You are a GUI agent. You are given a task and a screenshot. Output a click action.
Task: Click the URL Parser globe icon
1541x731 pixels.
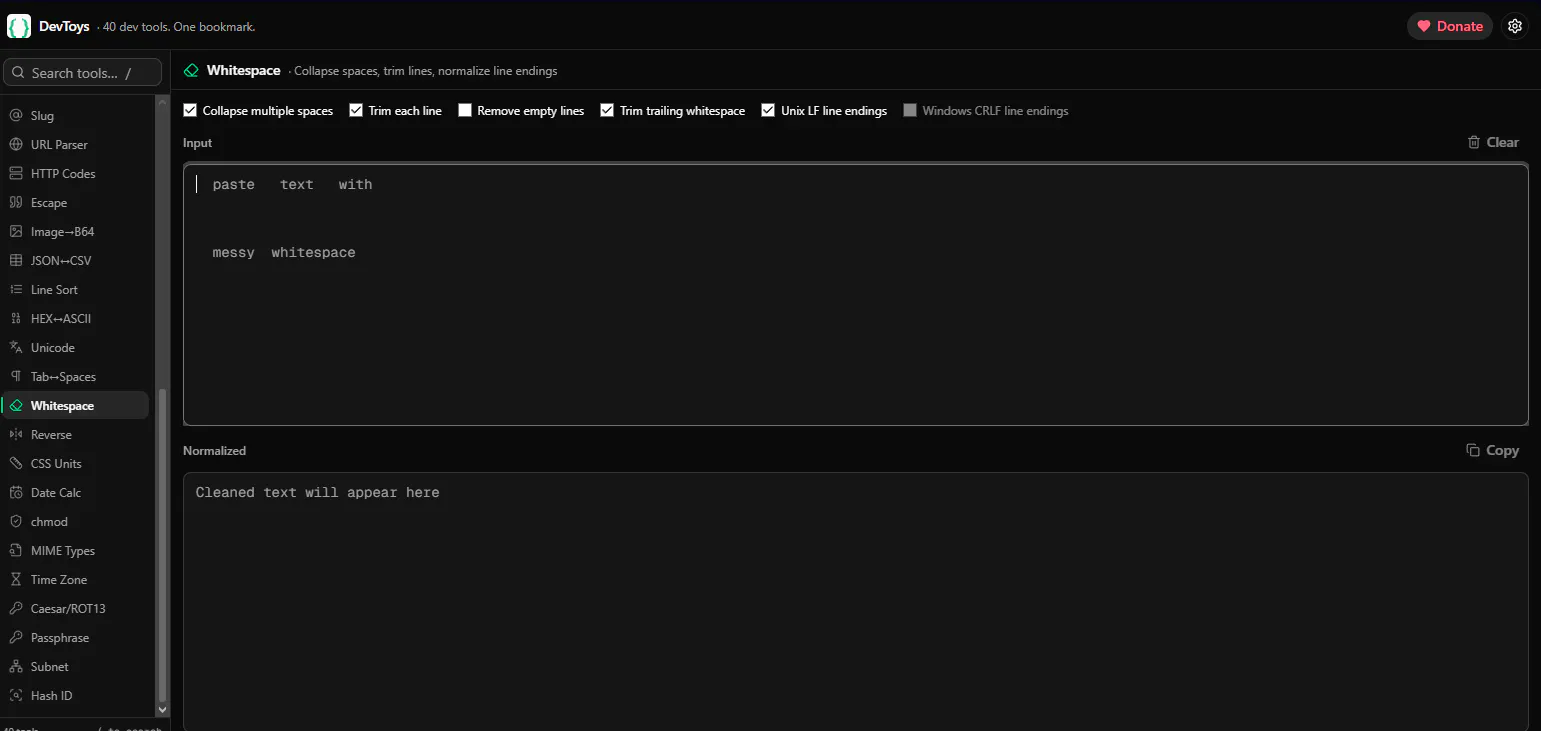(15, 145)
